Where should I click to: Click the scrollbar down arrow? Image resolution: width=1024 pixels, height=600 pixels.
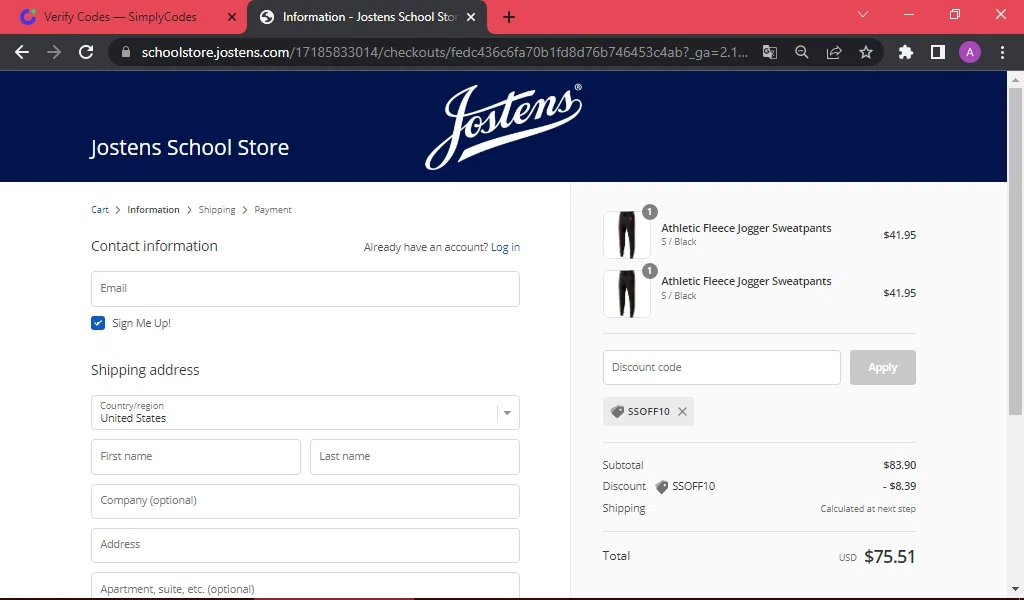pyautogui.click(x=1015, y=589)
